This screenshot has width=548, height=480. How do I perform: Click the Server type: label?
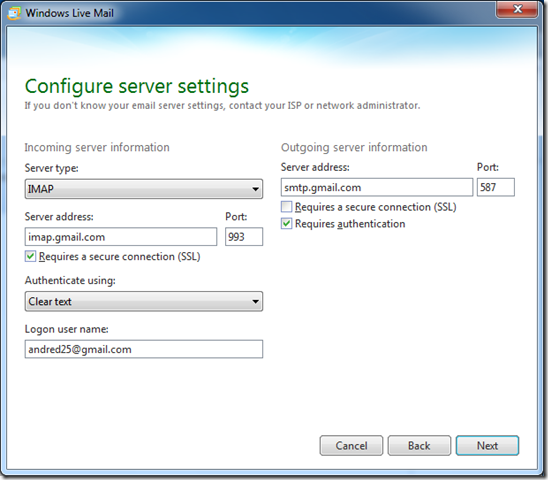[51, 168]
